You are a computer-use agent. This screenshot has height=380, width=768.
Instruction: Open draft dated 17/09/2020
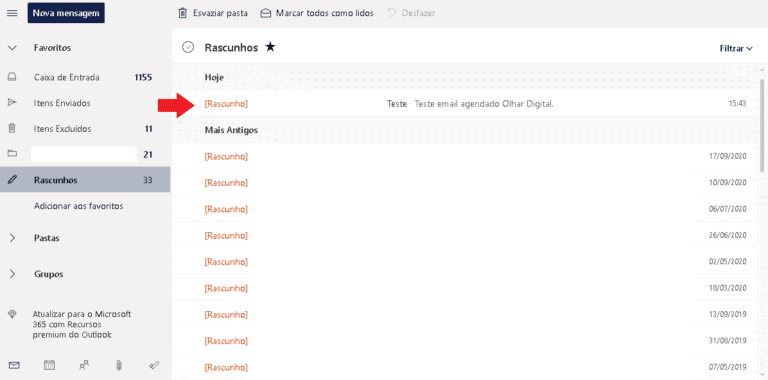coord(465,156)
